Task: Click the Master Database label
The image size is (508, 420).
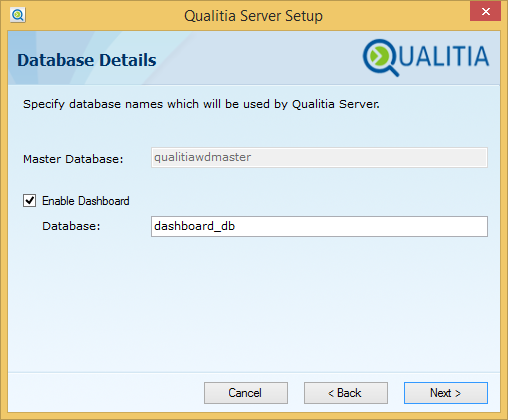Action: pos(73,159)
